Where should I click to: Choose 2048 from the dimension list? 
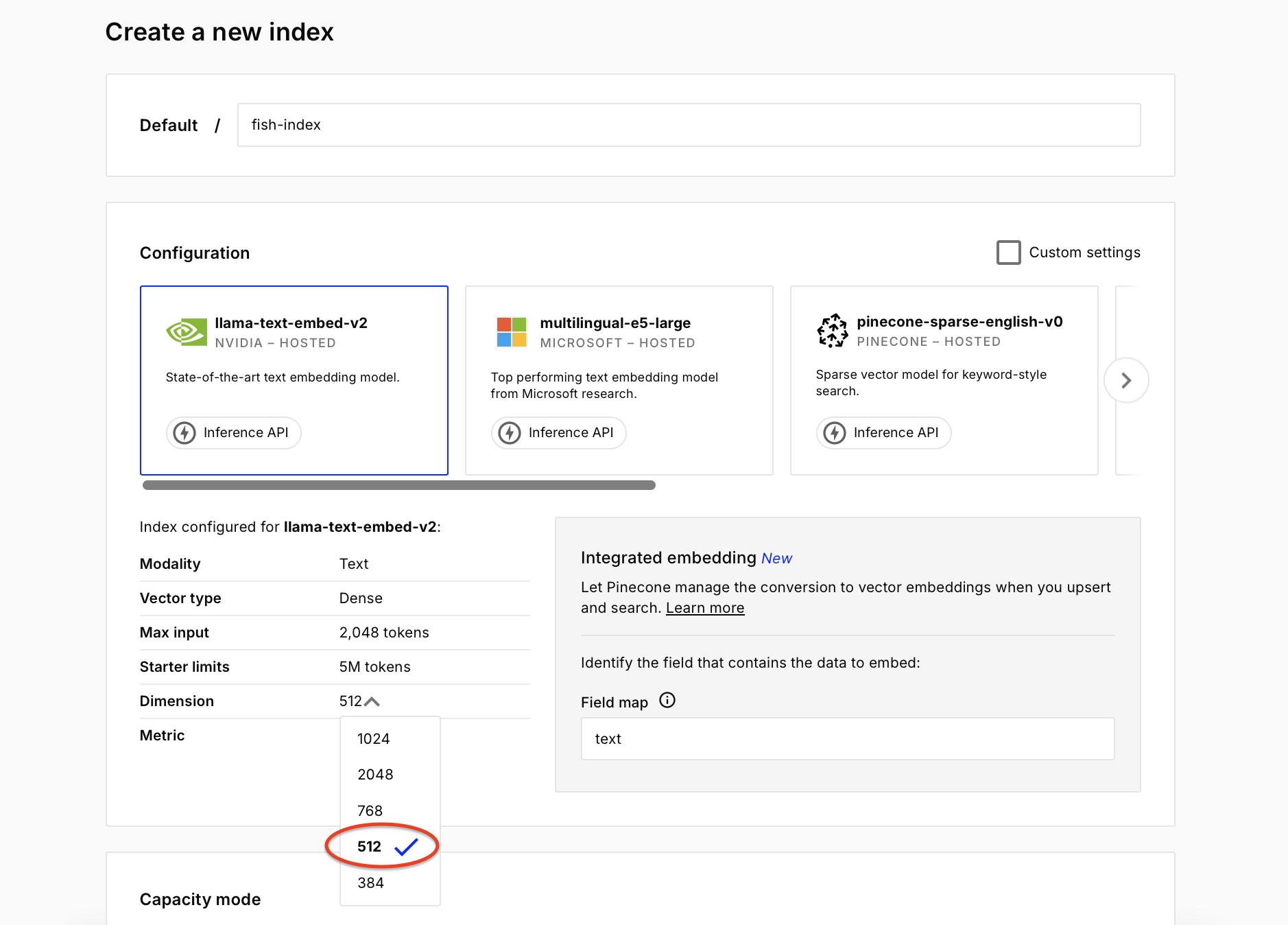[x=375, y=775]
